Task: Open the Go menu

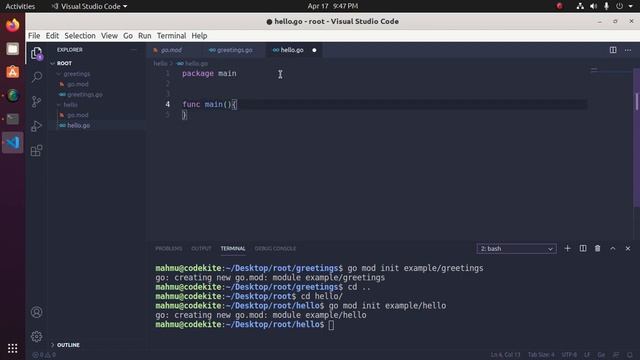Action: 128,36
